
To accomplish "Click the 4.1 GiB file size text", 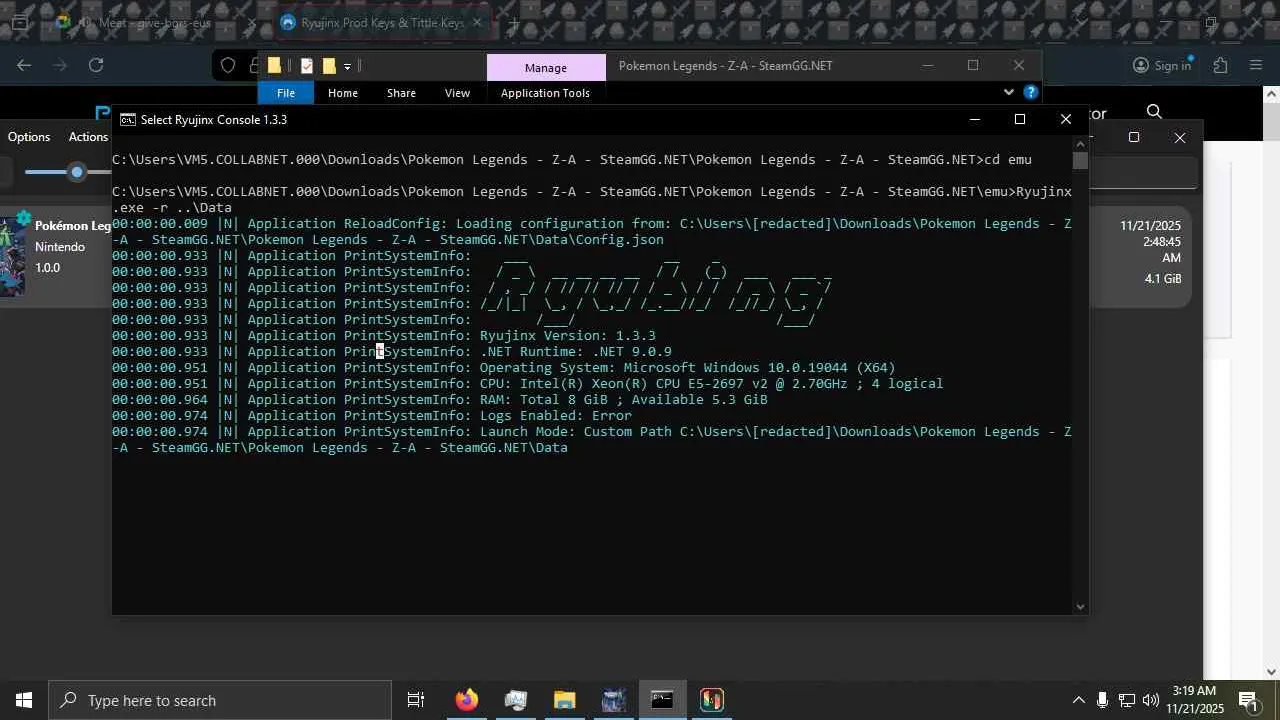I will click(1163, 279).
